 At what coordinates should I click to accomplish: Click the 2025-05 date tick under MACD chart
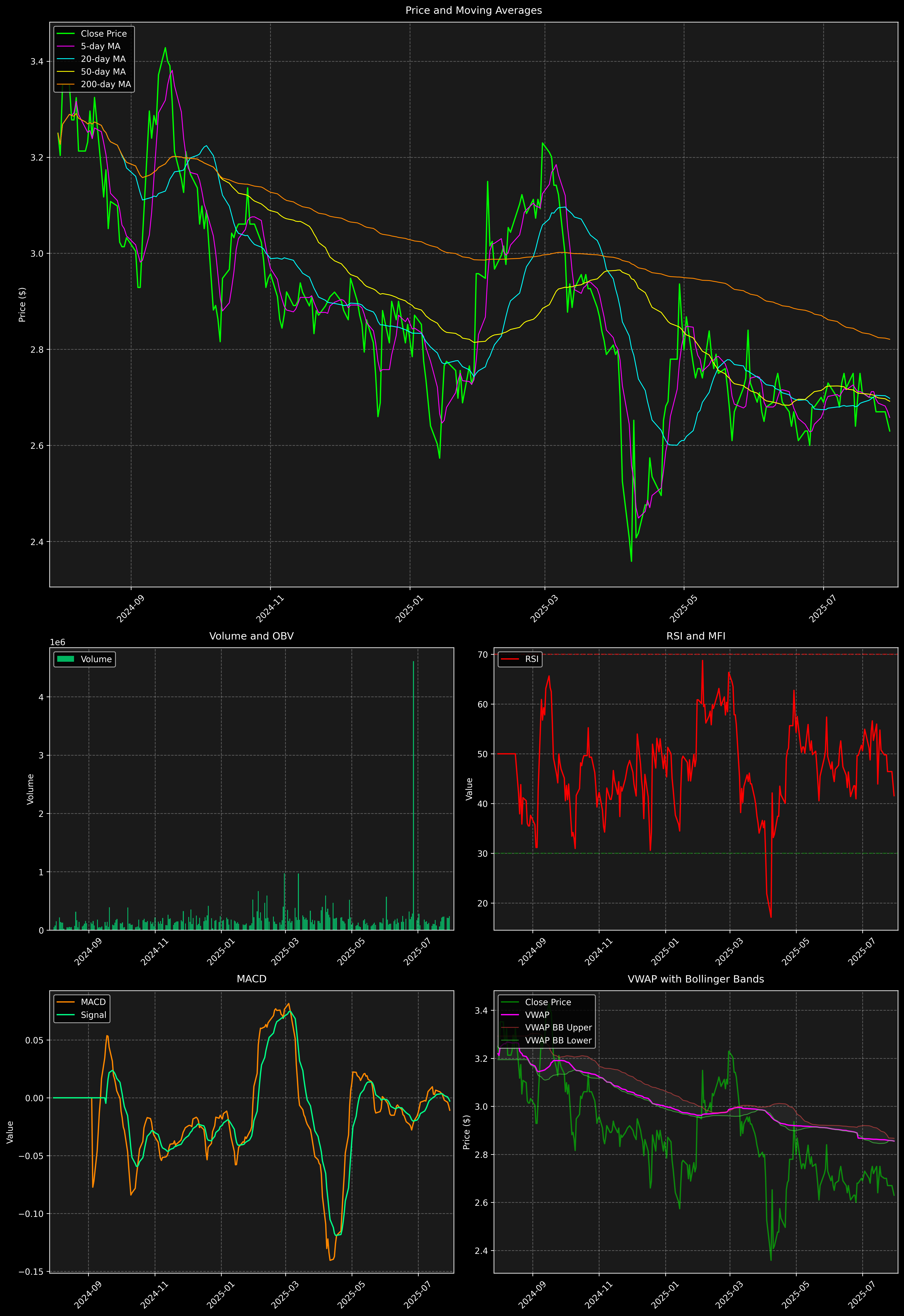pyautogui.click(x=352, y=1295)
